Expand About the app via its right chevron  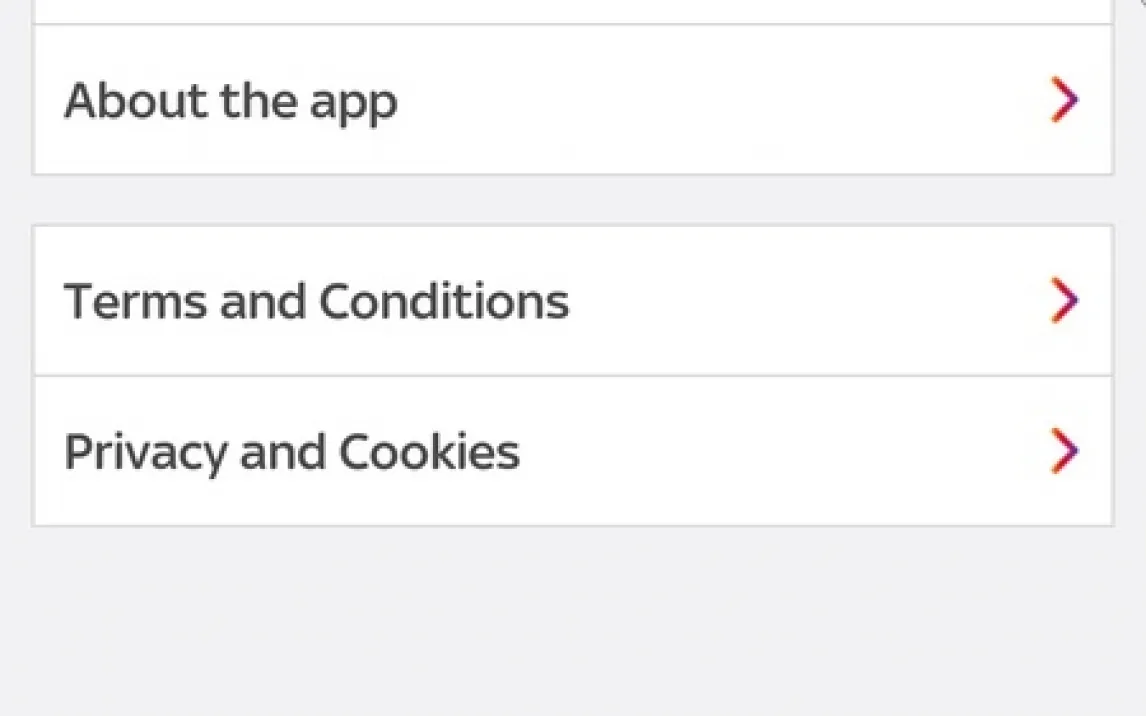(1064, 100)
